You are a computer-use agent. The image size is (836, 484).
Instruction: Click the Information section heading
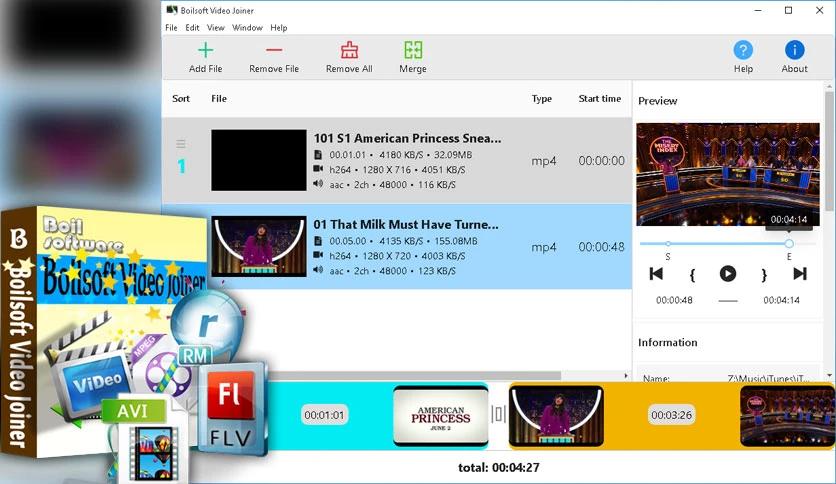pos(668,342)
